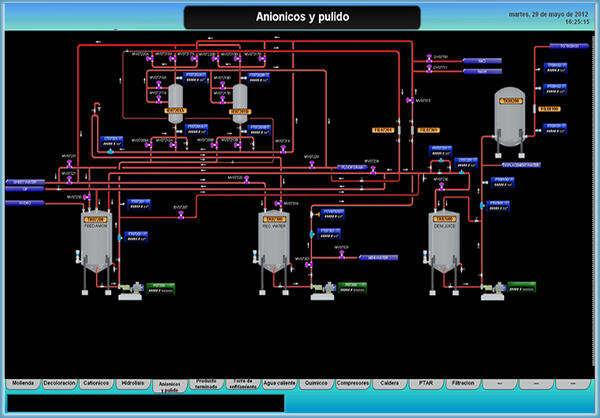The width and height of the screenshot is (600, 418).
Task: Switch to the Hidrolisis tab
Action: (x=133, y=384)
